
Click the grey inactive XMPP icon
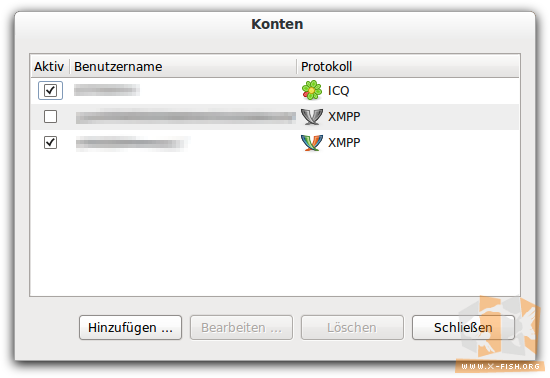tap(311, 117)
